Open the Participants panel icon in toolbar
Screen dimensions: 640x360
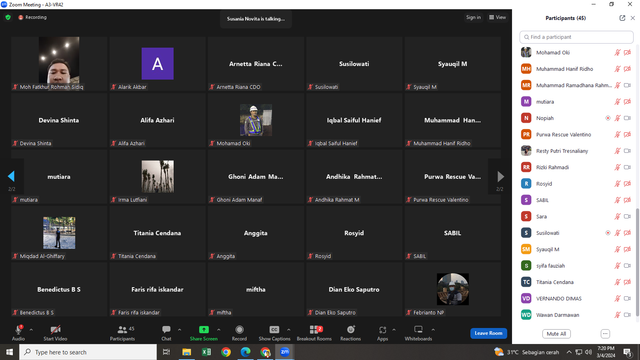coord(122,329)
